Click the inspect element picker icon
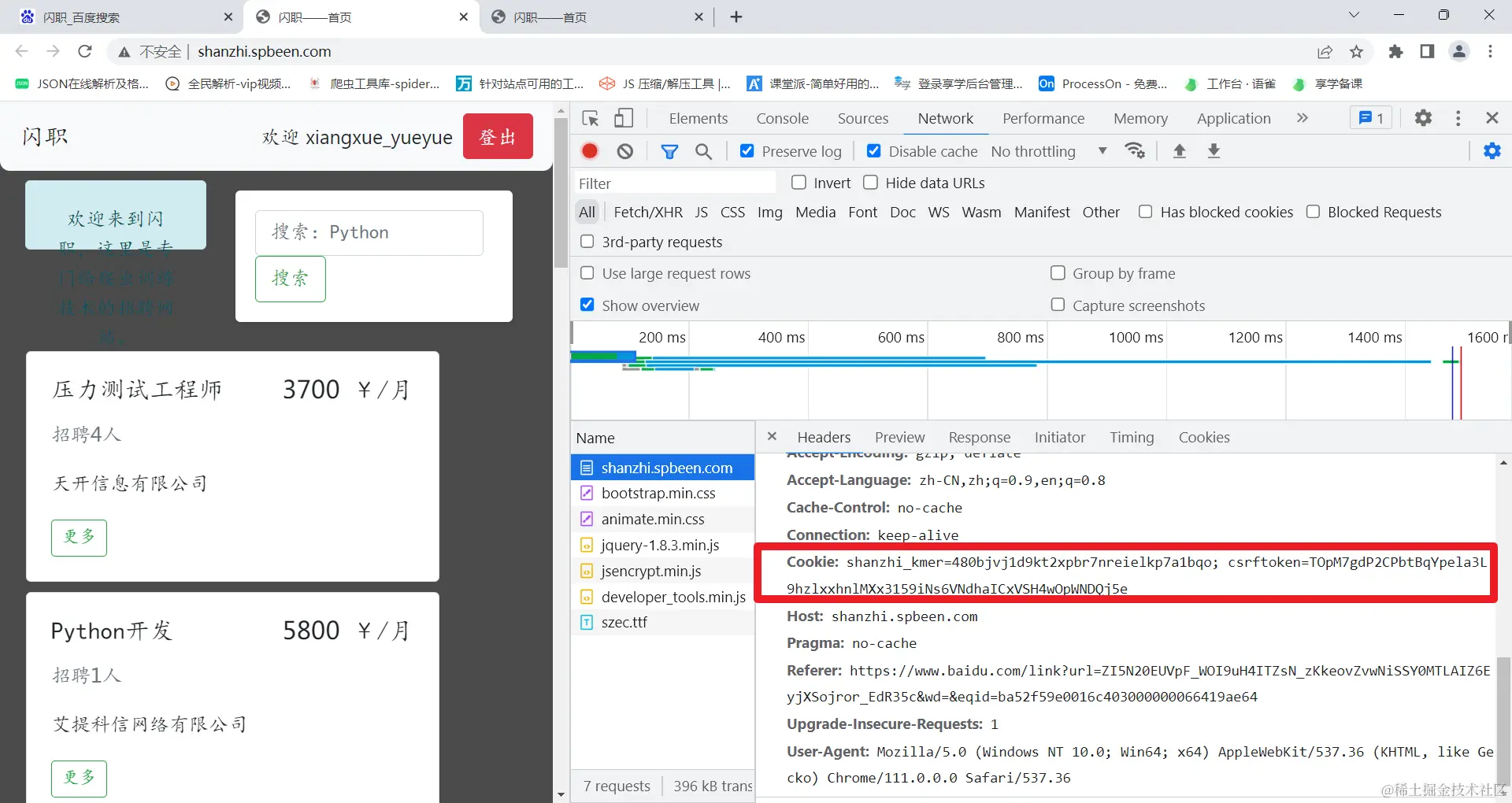The height and width of the screenshot is (803, 1512). [x=591, y=118]
